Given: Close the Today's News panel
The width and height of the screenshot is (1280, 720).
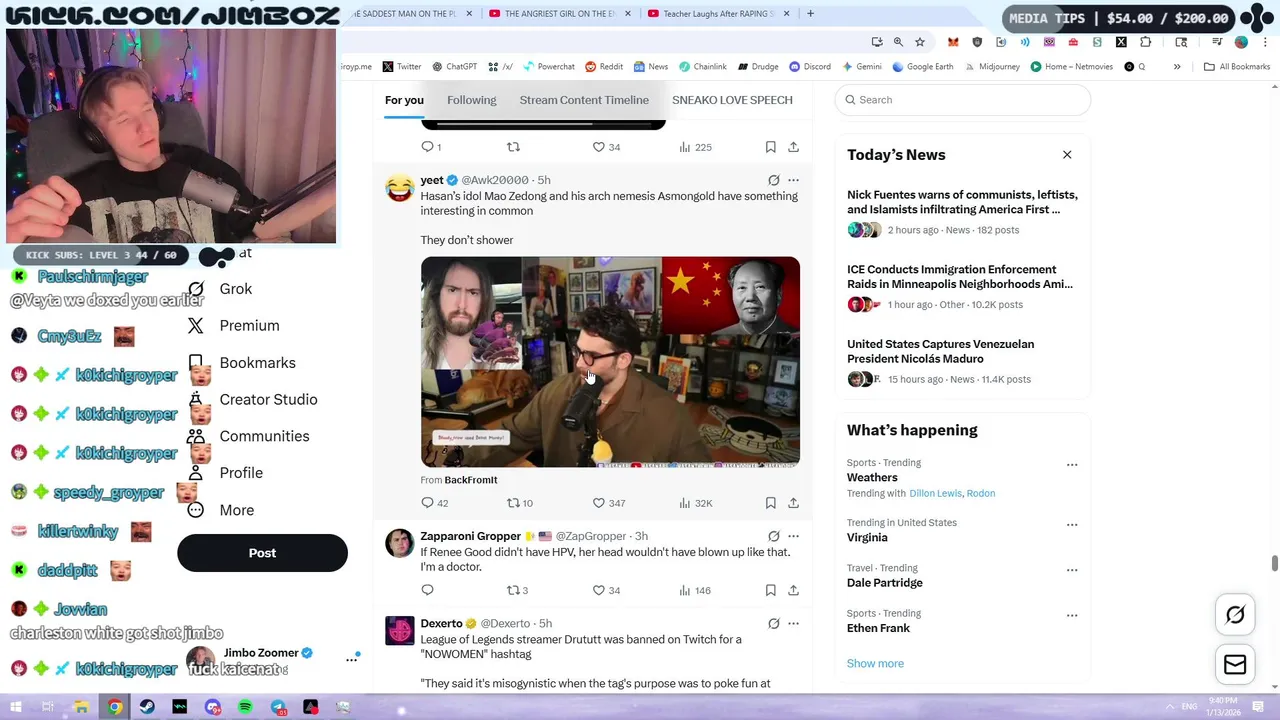Looking at the screenshot, I should (1067, 155).
